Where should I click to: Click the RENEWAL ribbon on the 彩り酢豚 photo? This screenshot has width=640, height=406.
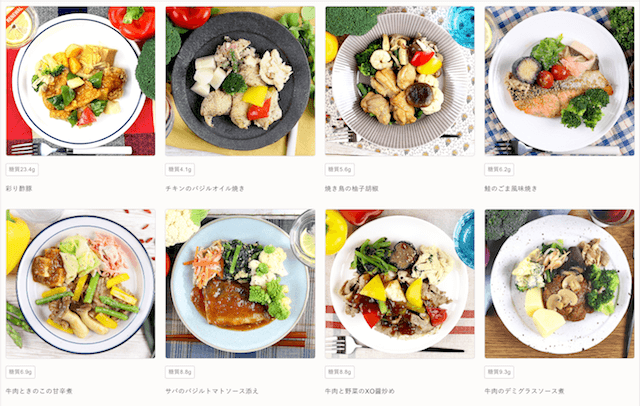click(16, 16)
